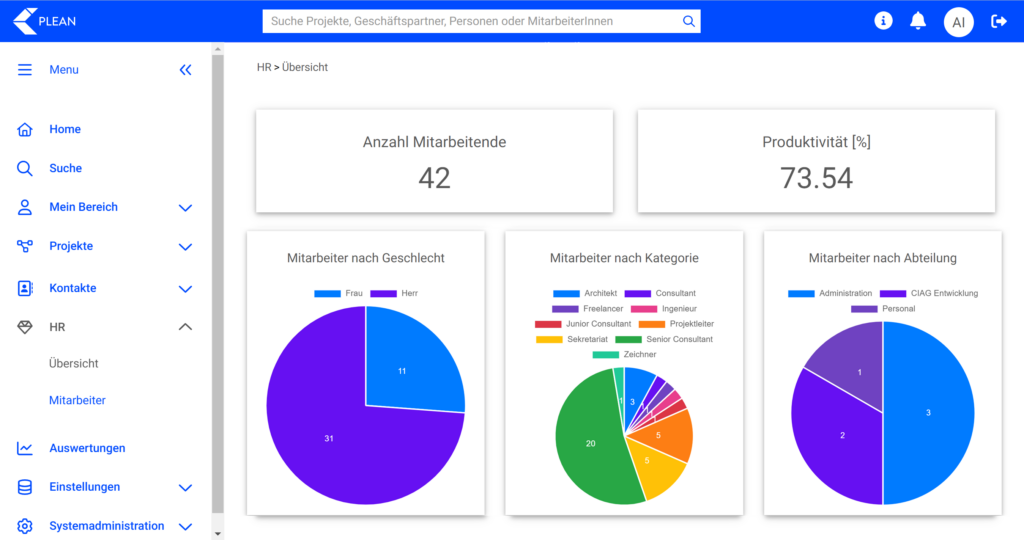
Task: Click the Mein Bereich person icon
Action: [25, 207]
